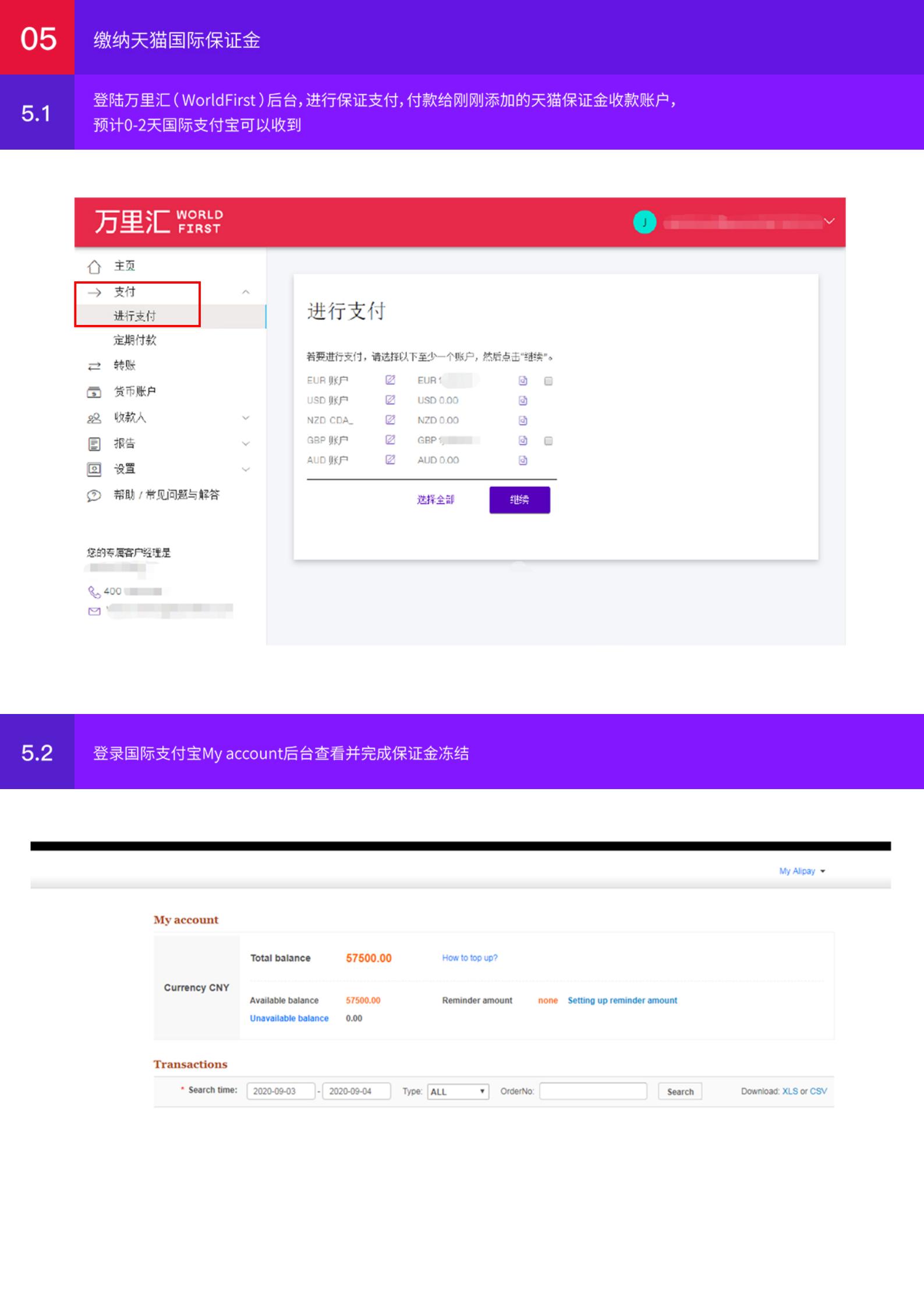The image size is (924, 1308).
Task: Collapse the 支付 section chevron
Action: pos(246,292)
